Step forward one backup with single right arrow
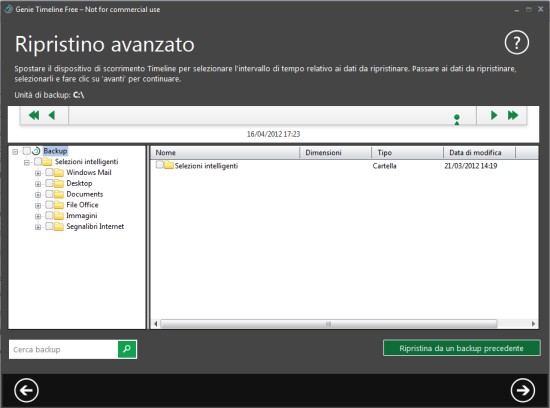This screenshot has width=550, height=408. pos(494,115)
